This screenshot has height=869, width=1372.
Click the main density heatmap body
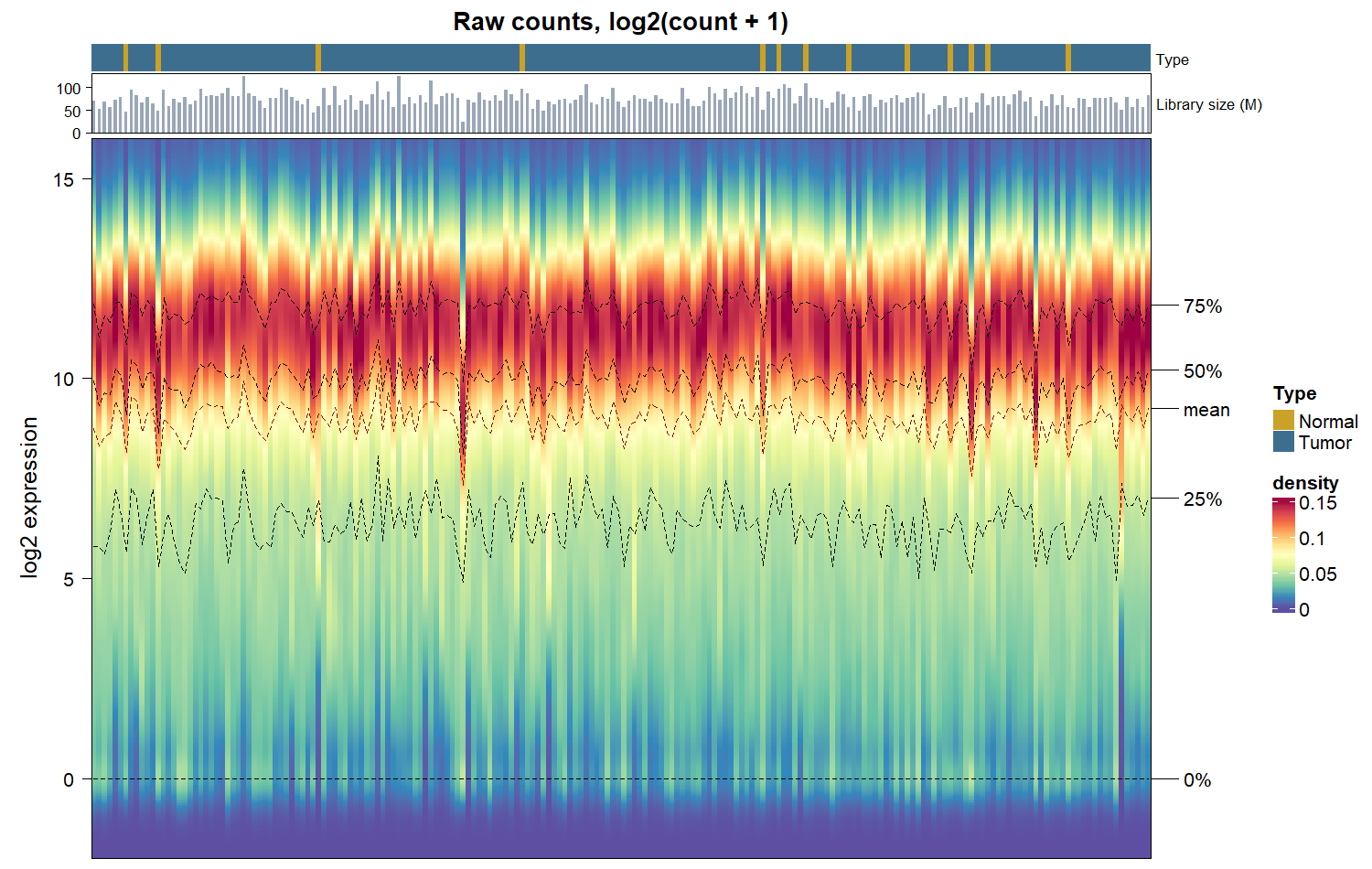pyautogui.click(x=621, y=499)
